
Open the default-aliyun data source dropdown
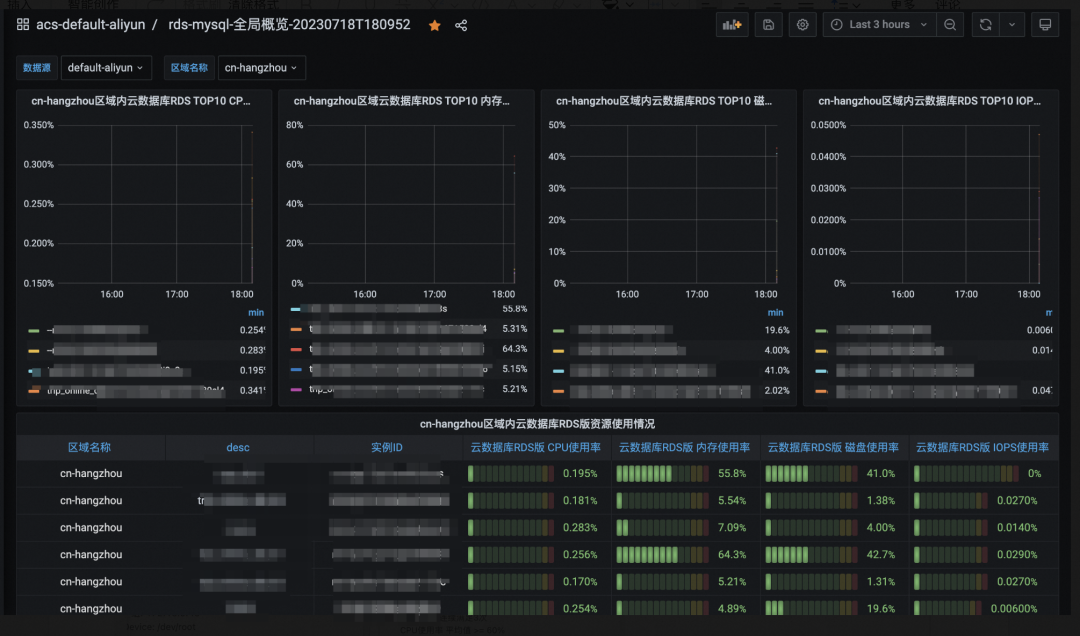(106, 68)
